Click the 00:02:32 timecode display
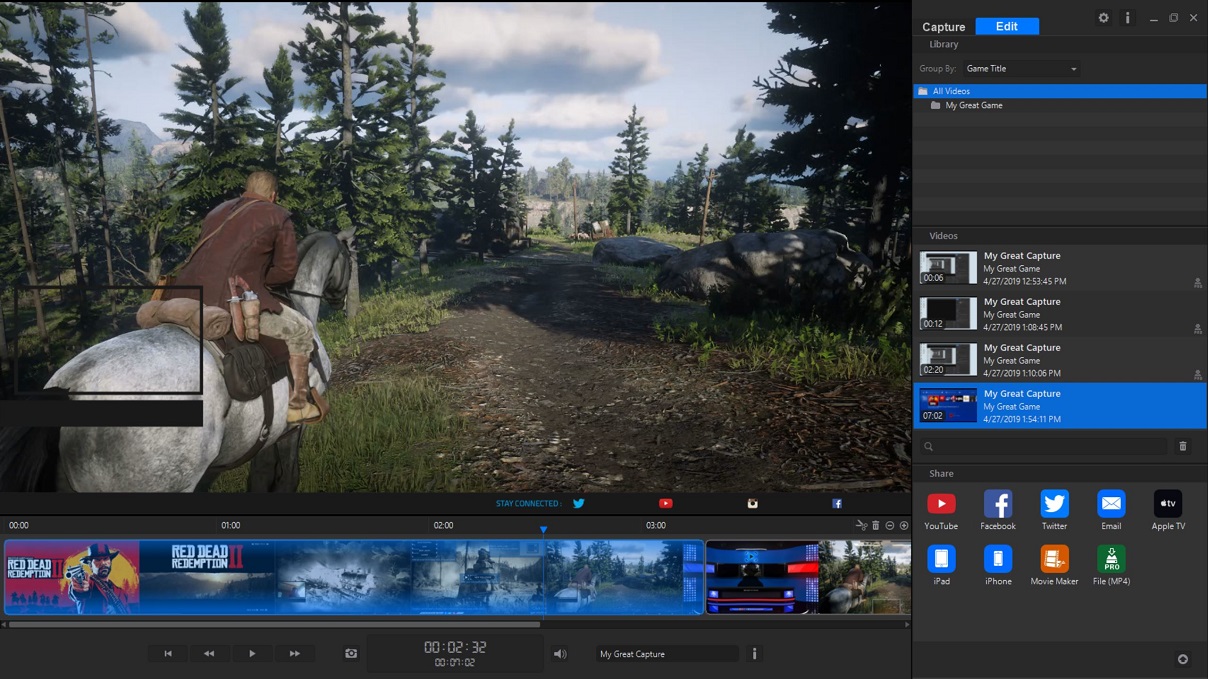The image size is (1208, 679). [455, 647]
